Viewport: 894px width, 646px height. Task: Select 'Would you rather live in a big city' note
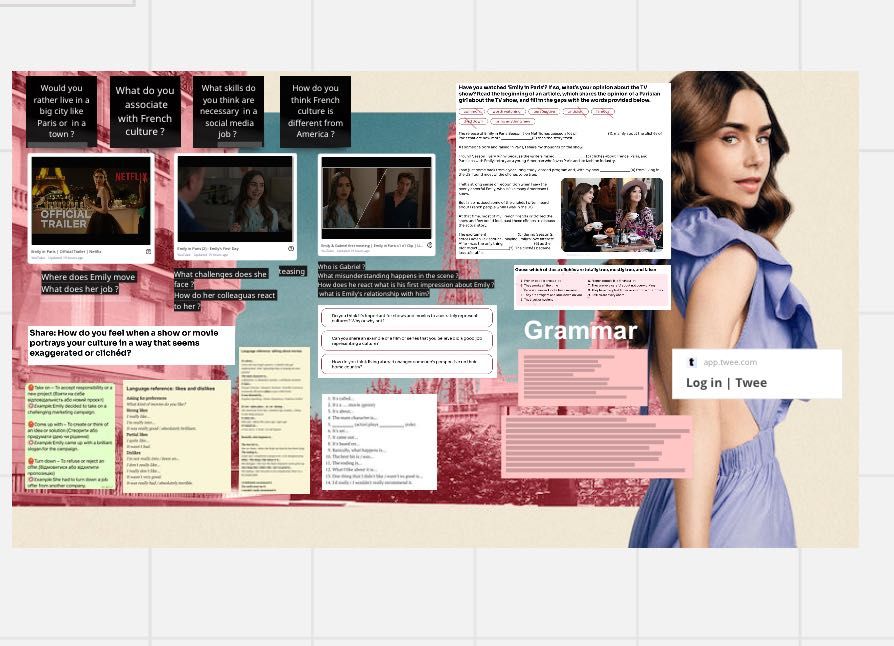pos(62,111)
